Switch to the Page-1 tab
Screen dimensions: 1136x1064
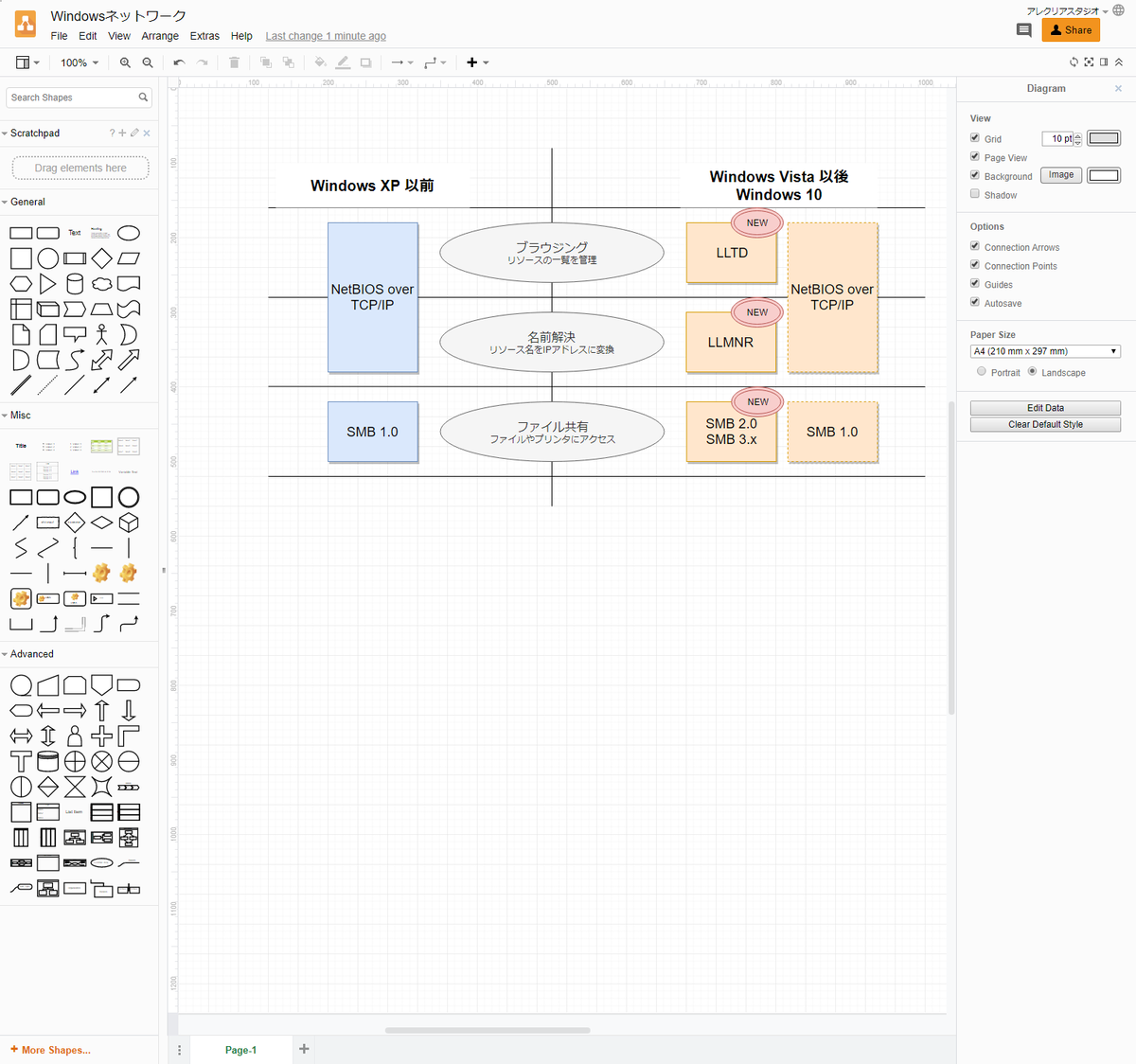[240, 1050]
